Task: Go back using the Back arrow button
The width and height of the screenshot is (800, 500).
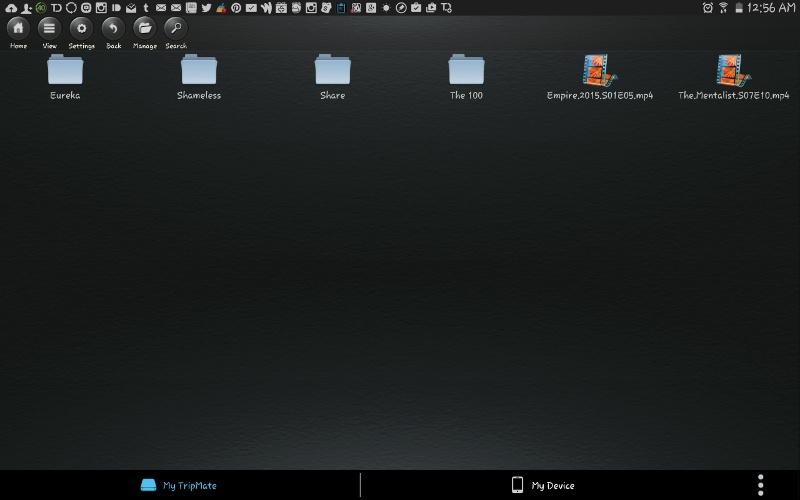Action: 113,33
